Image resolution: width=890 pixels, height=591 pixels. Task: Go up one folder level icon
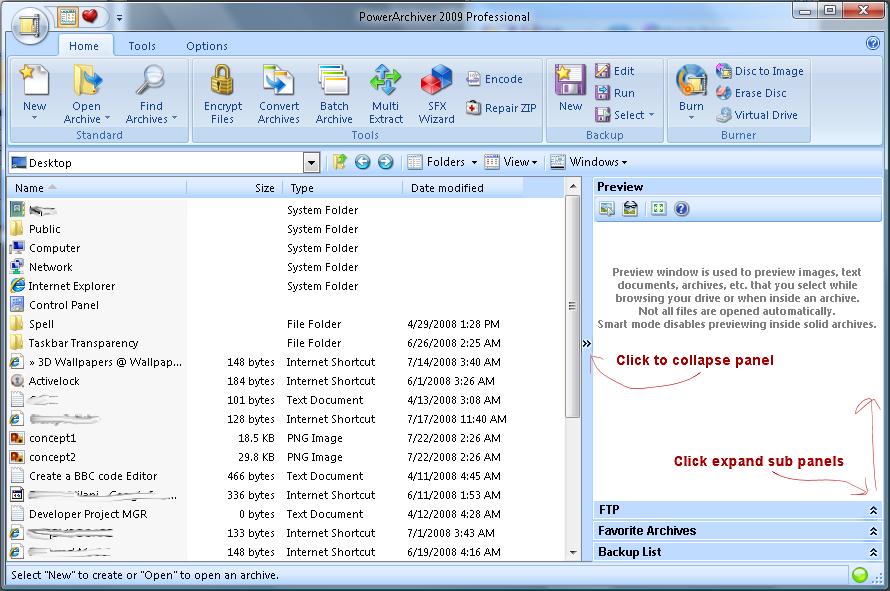click(339, 162)
